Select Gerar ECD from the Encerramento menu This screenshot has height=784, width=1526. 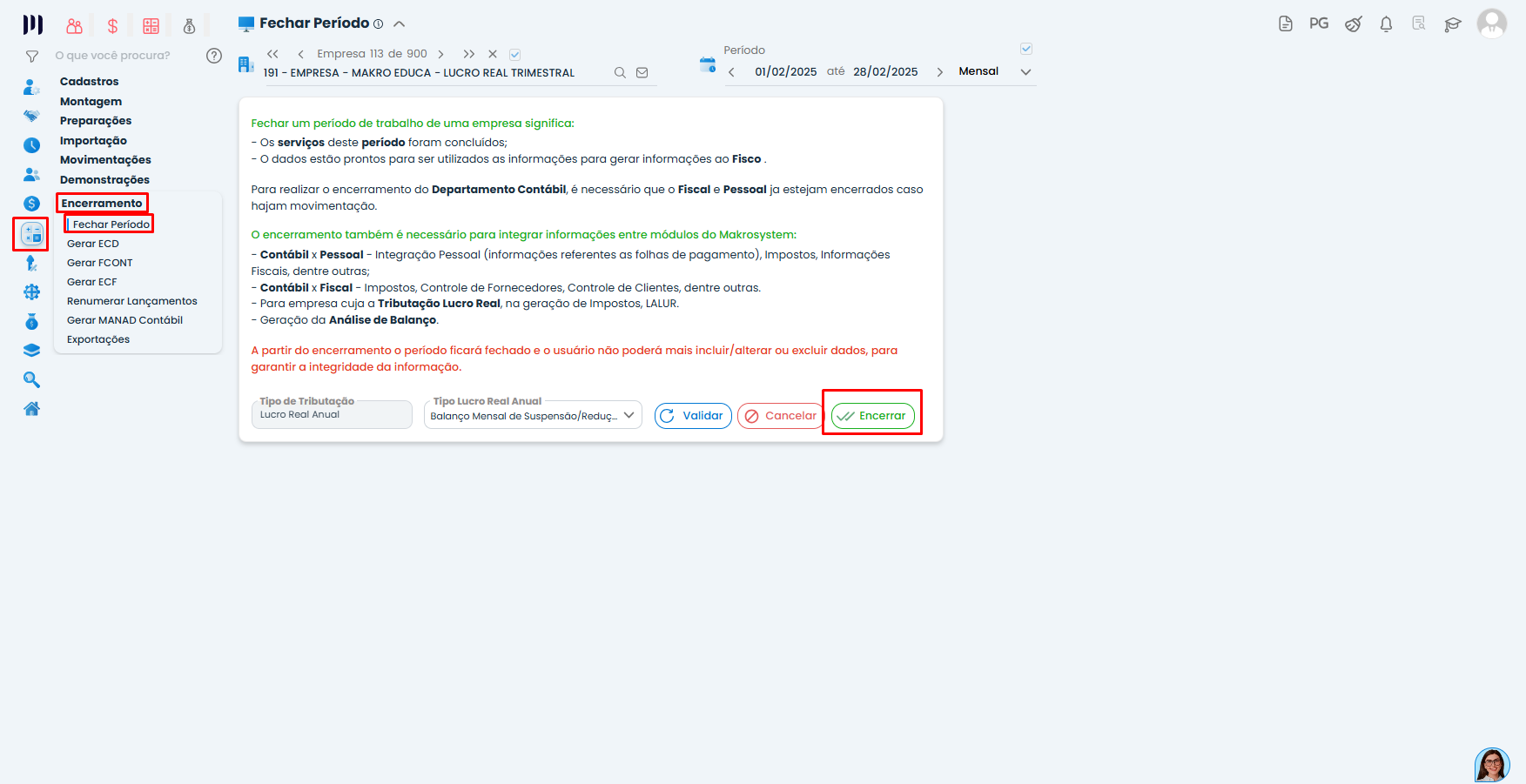tap(93, 243)
